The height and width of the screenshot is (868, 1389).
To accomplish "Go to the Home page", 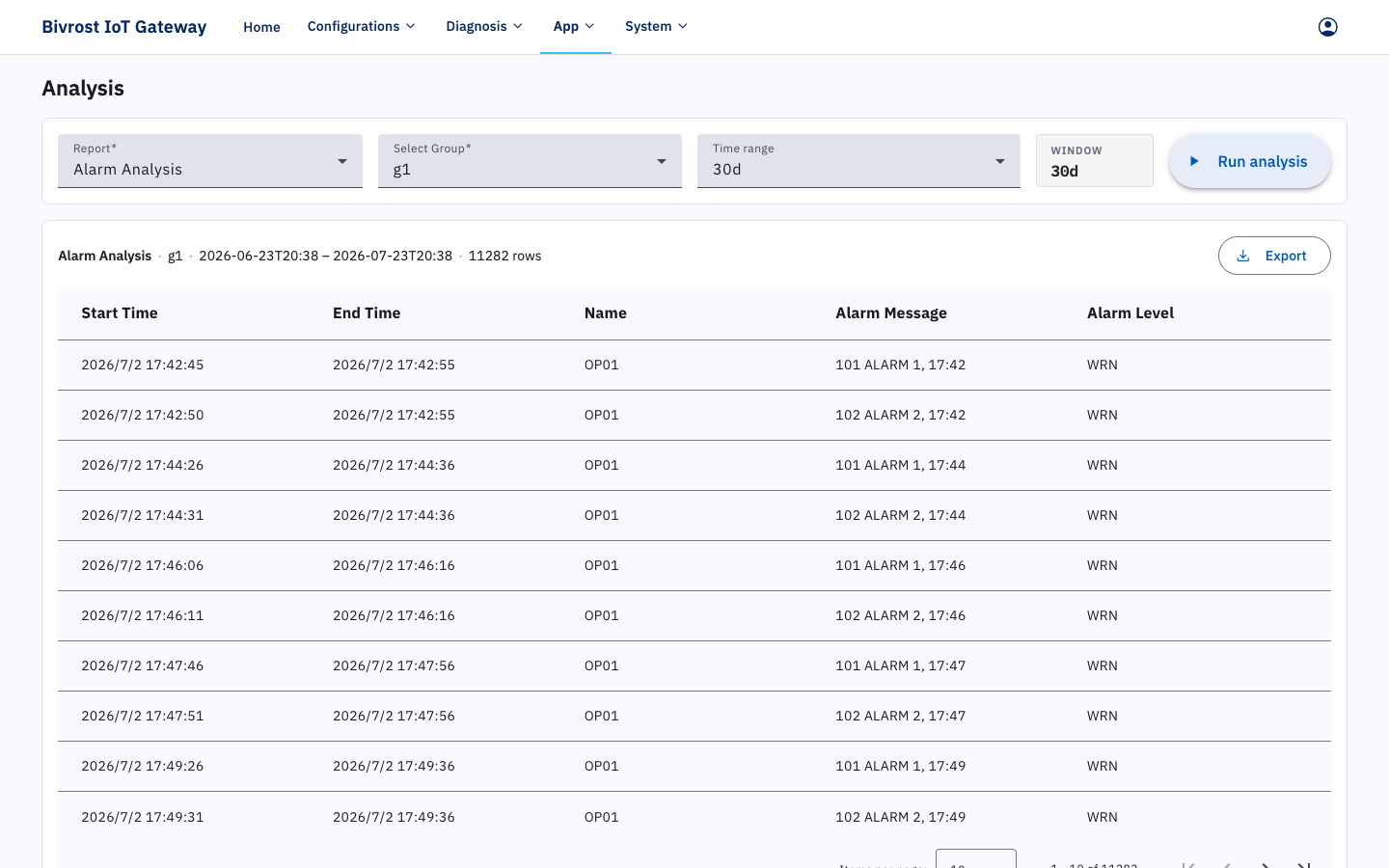I will [x=261, y=27].
